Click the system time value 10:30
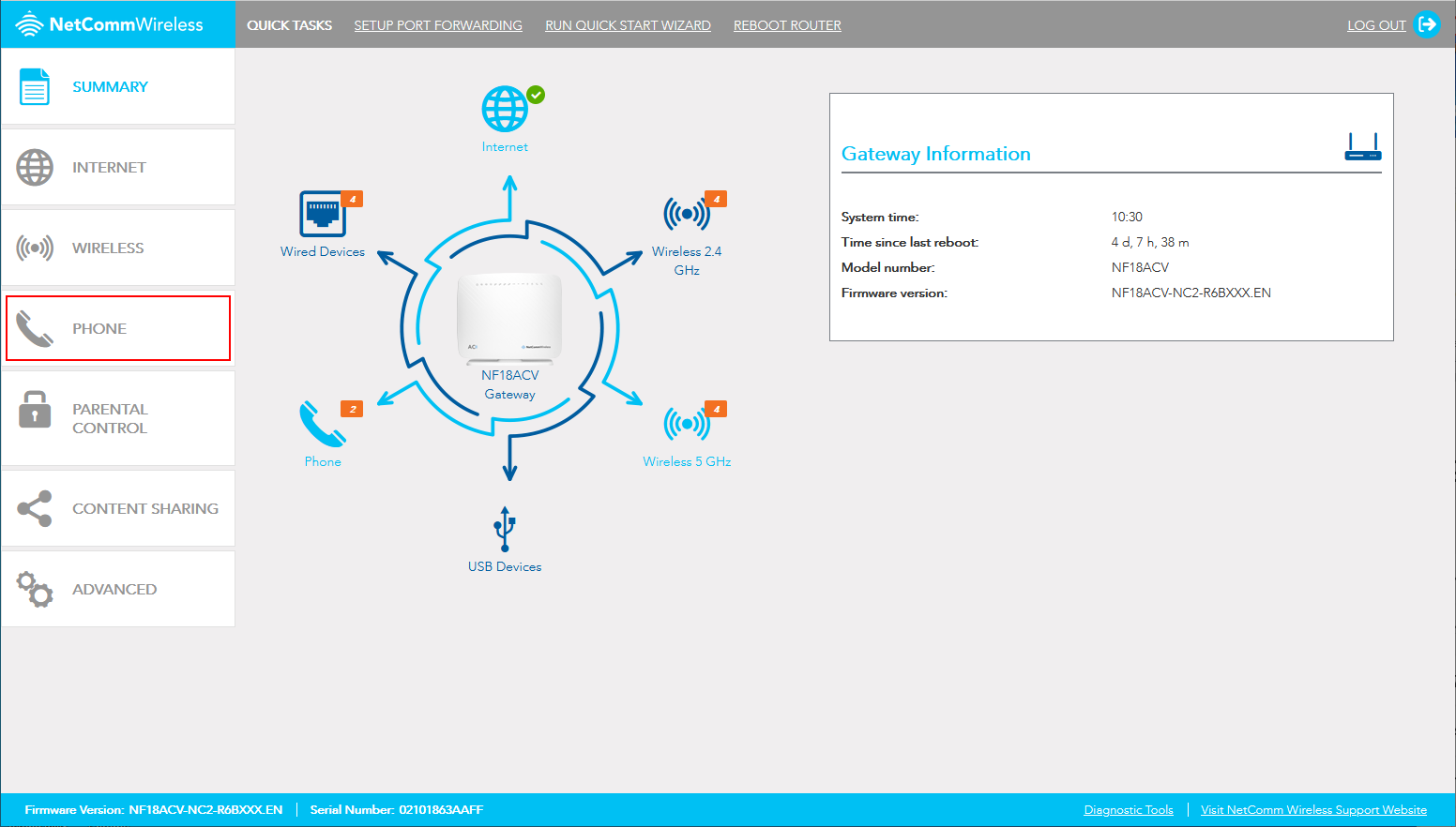The width and height of the screenshot is (1456, 827). pos(1127,217)
